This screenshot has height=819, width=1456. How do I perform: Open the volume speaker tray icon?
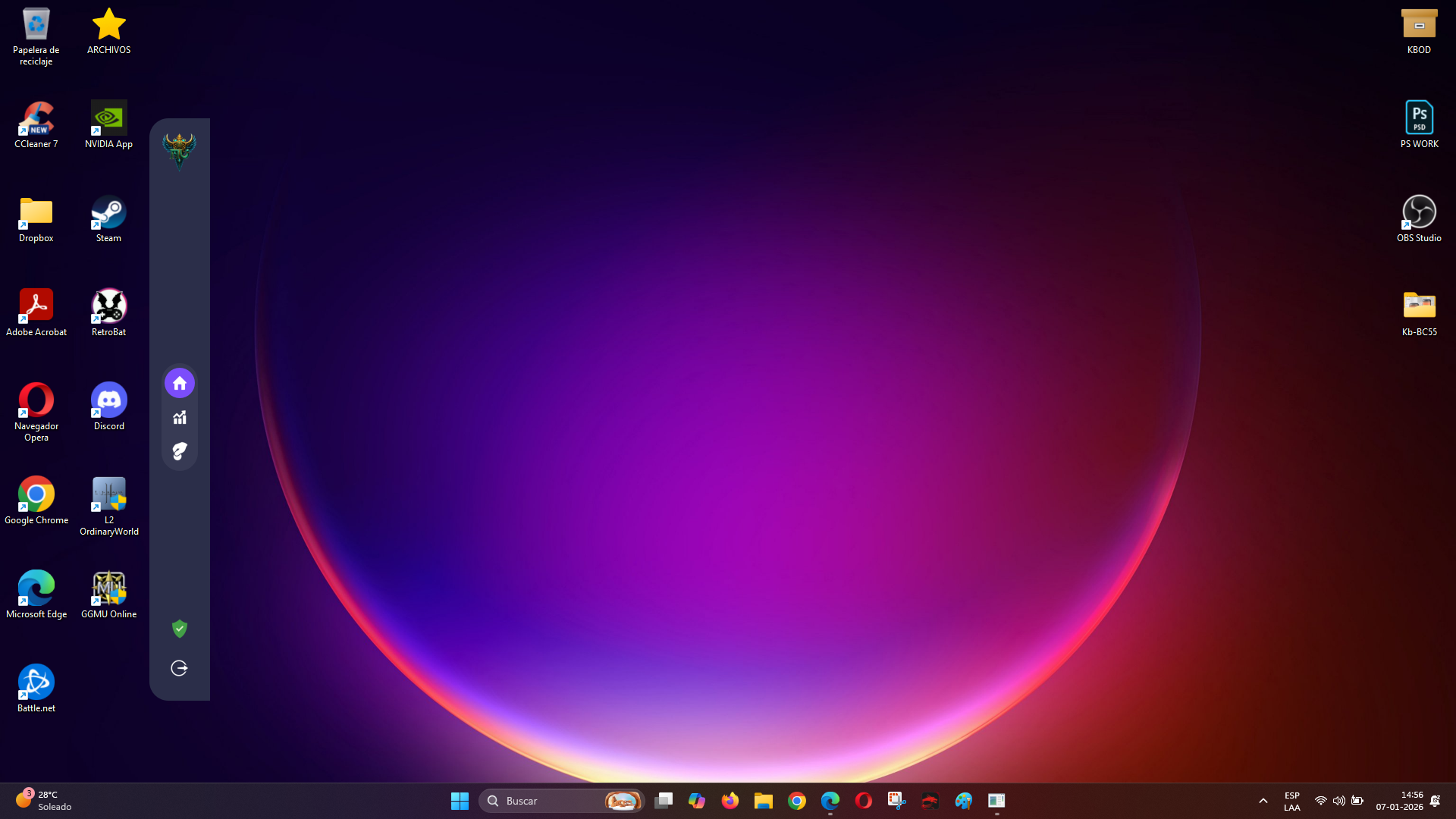click(1339, 801)
